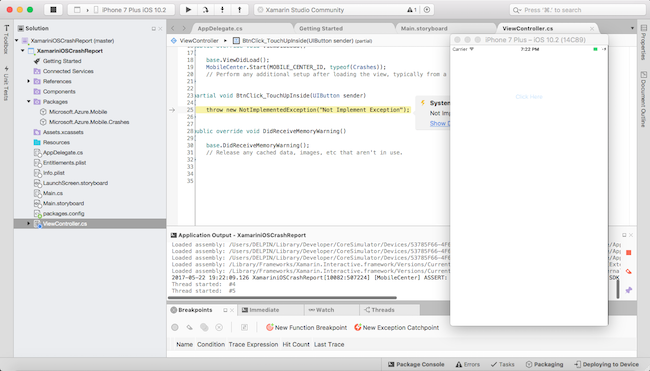Pin the Application Output pad
The width and height of the screenshot is (650, 371).
628,290
